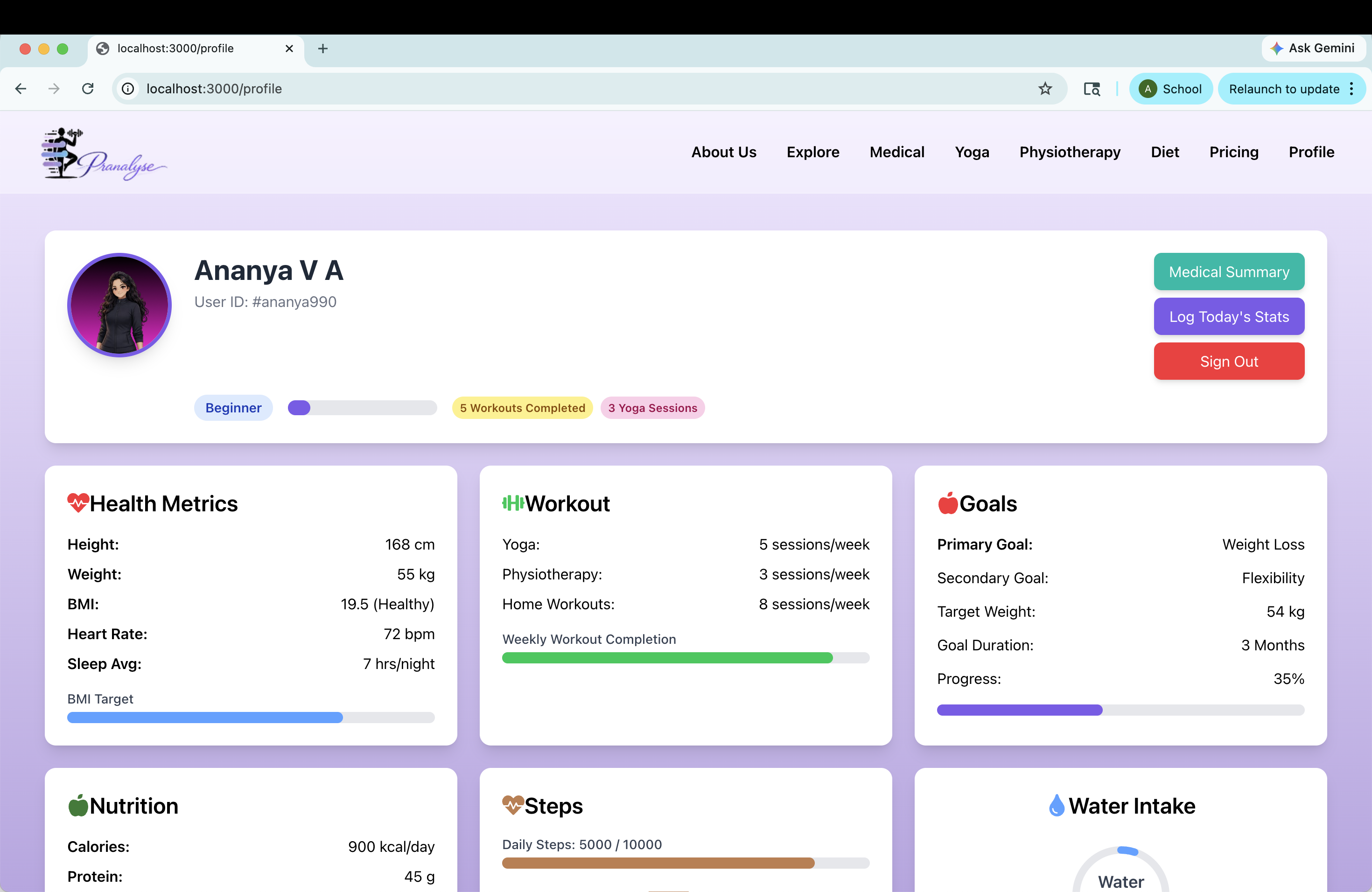
Task: Click the Secondary Goal value Flexibility
Action: 1273,578
